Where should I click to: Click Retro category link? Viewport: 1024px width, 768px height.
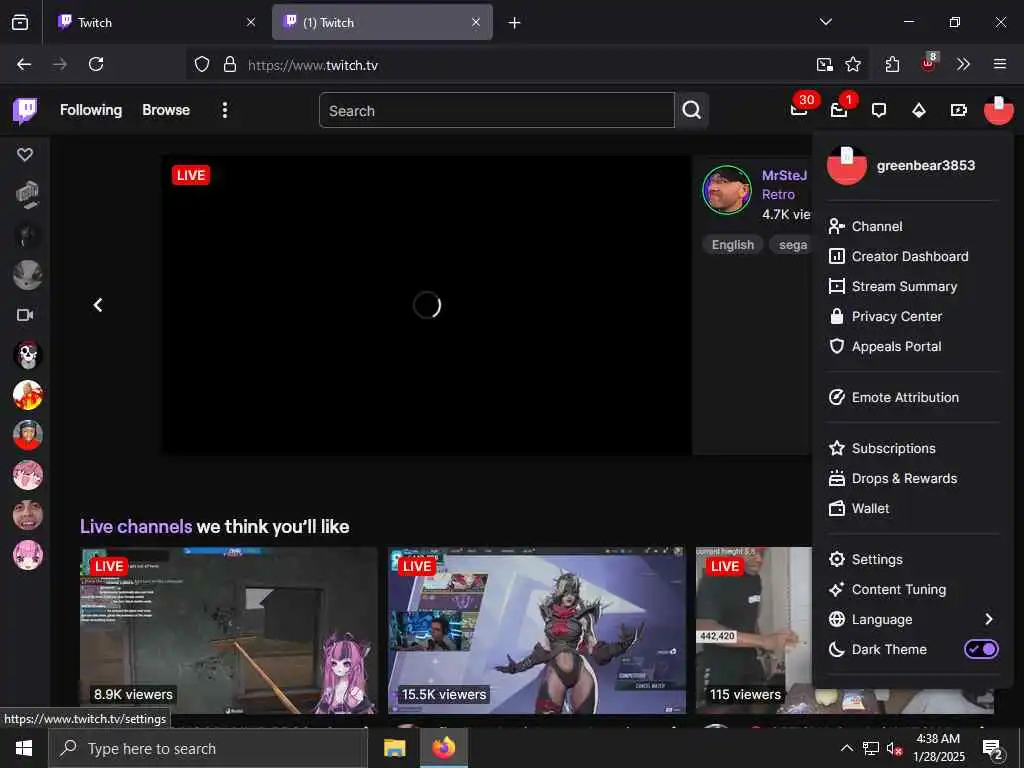point(778,195)
